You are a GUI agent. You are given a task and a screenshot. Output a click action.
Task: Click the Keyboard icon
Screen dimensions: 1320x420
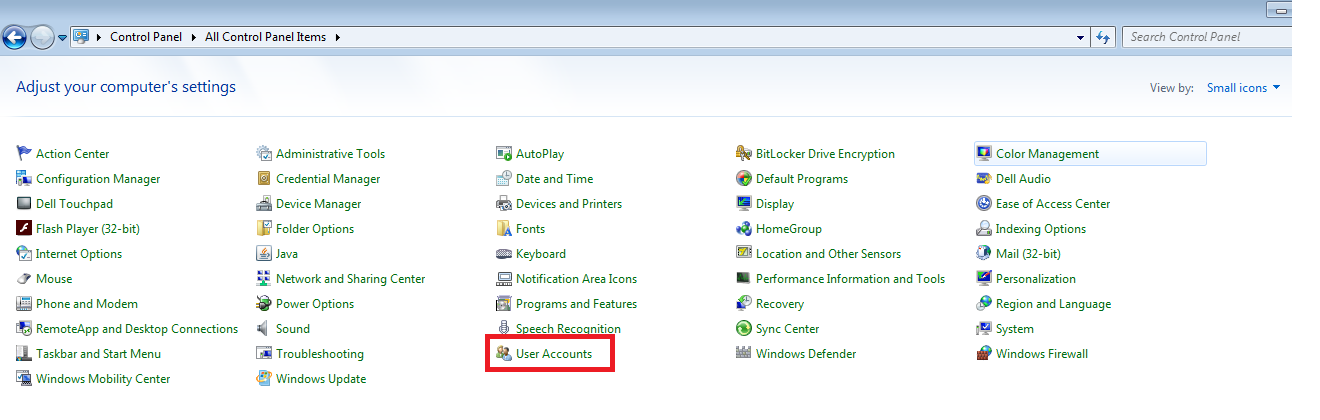[x=504, y=253]
